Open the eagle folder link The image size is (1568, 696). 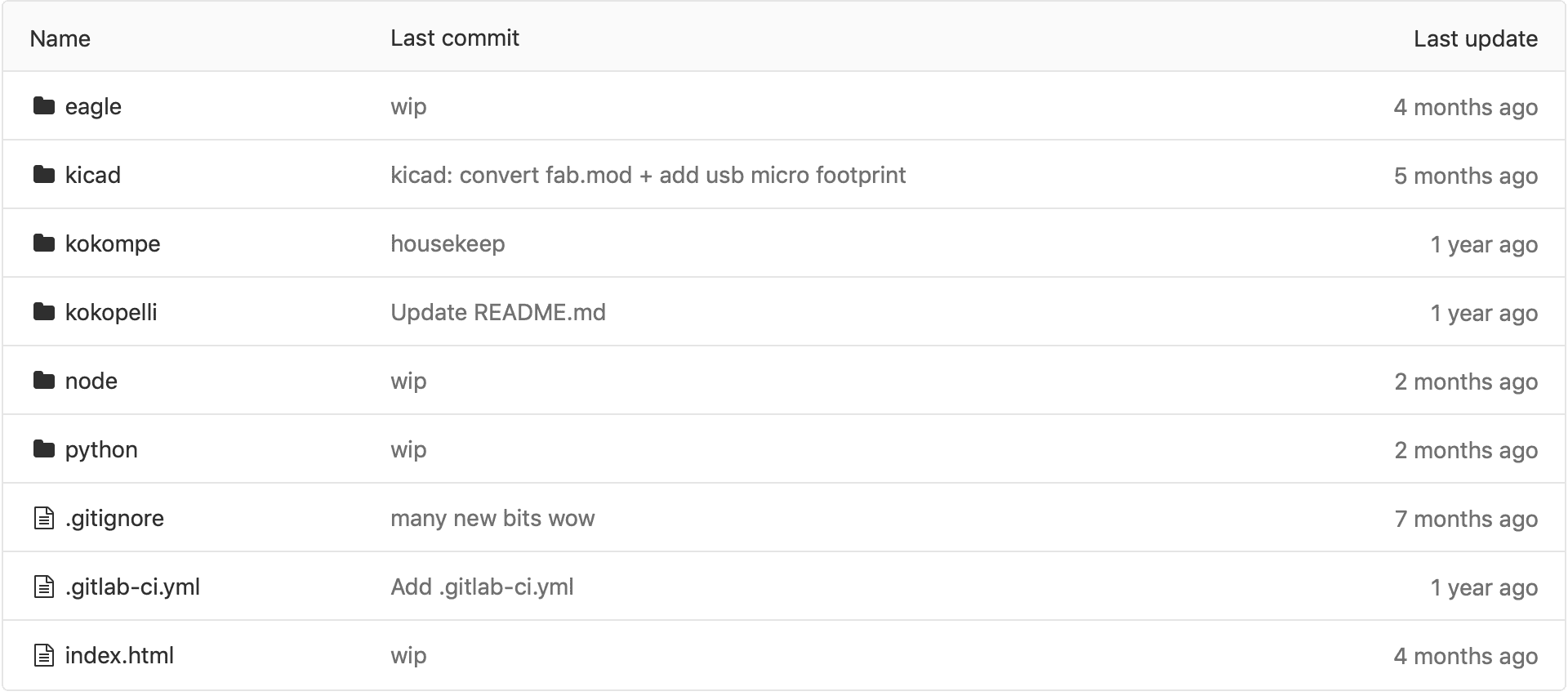click(93, 107)
